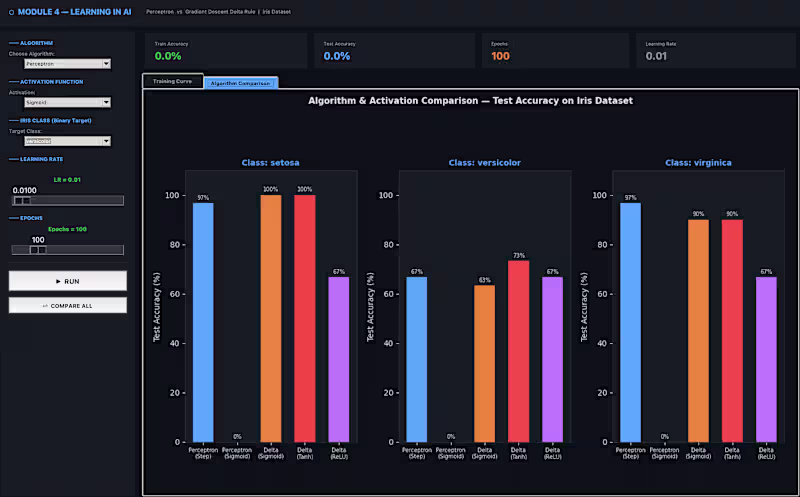Click the red 90% Delta (Tanh) bar in virginica chart
The height and width of the screenshot is (497, 800).
click(x=732, y=331)
